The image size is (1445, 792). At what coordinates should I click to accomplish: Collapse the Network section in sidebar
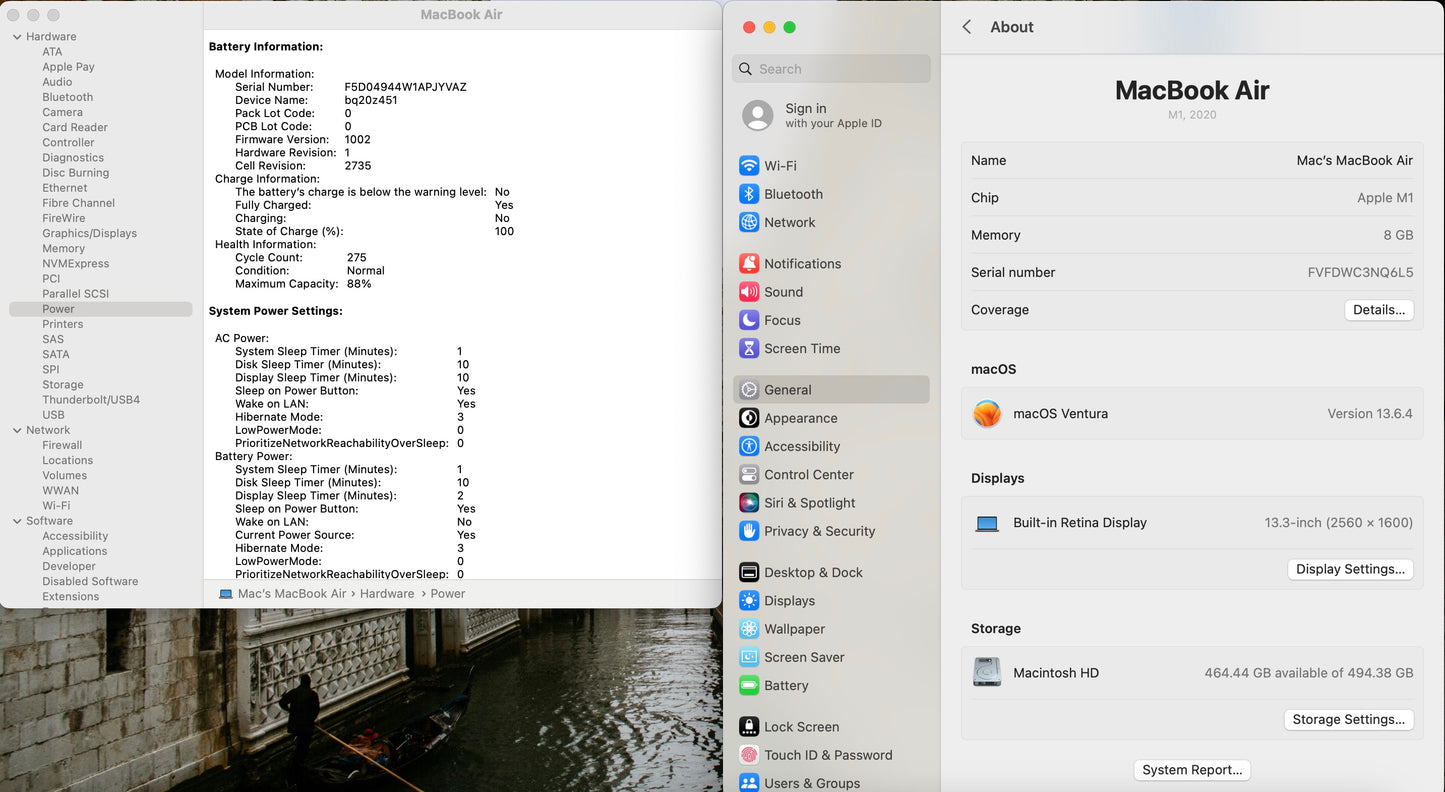17,431
